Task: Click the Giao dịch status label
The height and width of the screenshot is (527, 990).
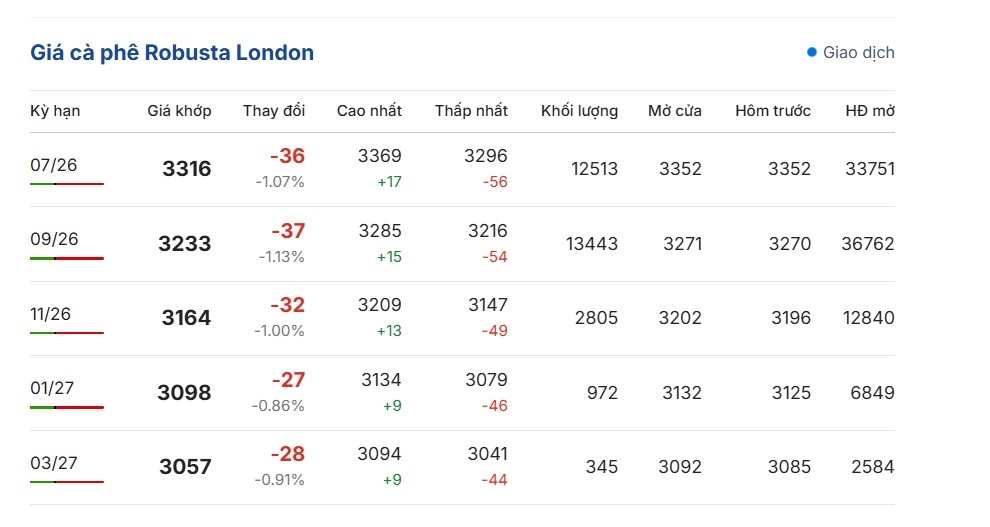Action: pyautogui.click(x=859, y=52)
